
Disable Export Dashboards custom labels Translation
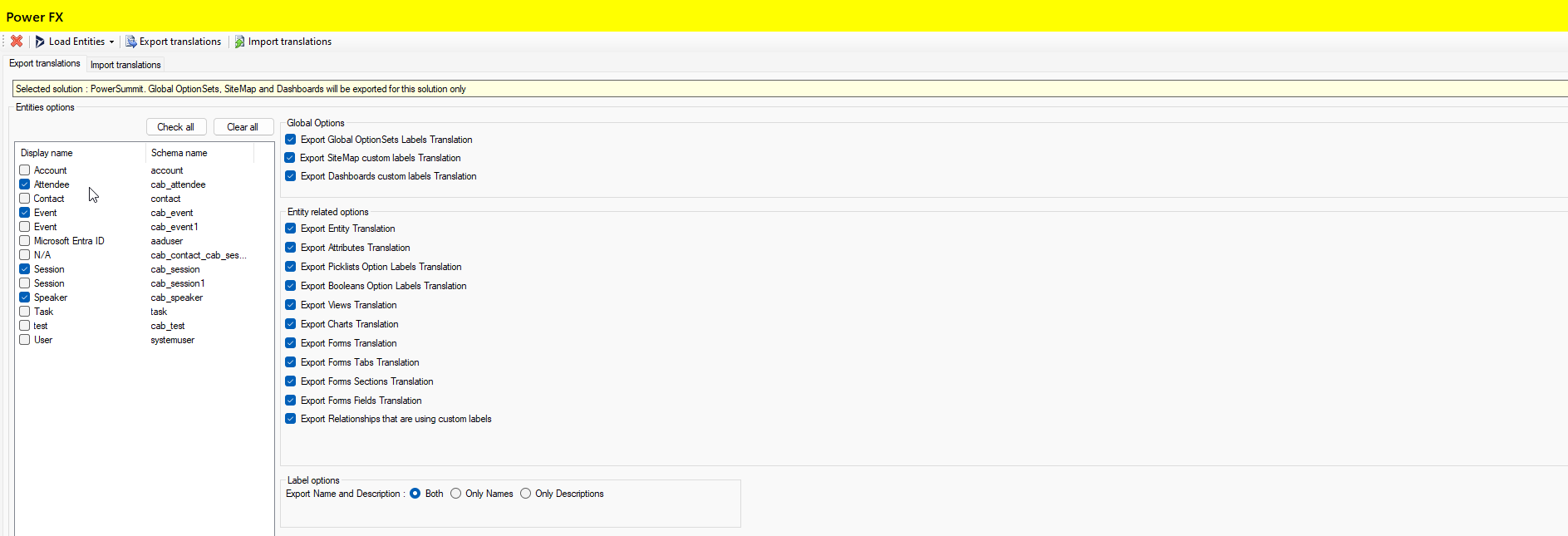click(291, 176)
